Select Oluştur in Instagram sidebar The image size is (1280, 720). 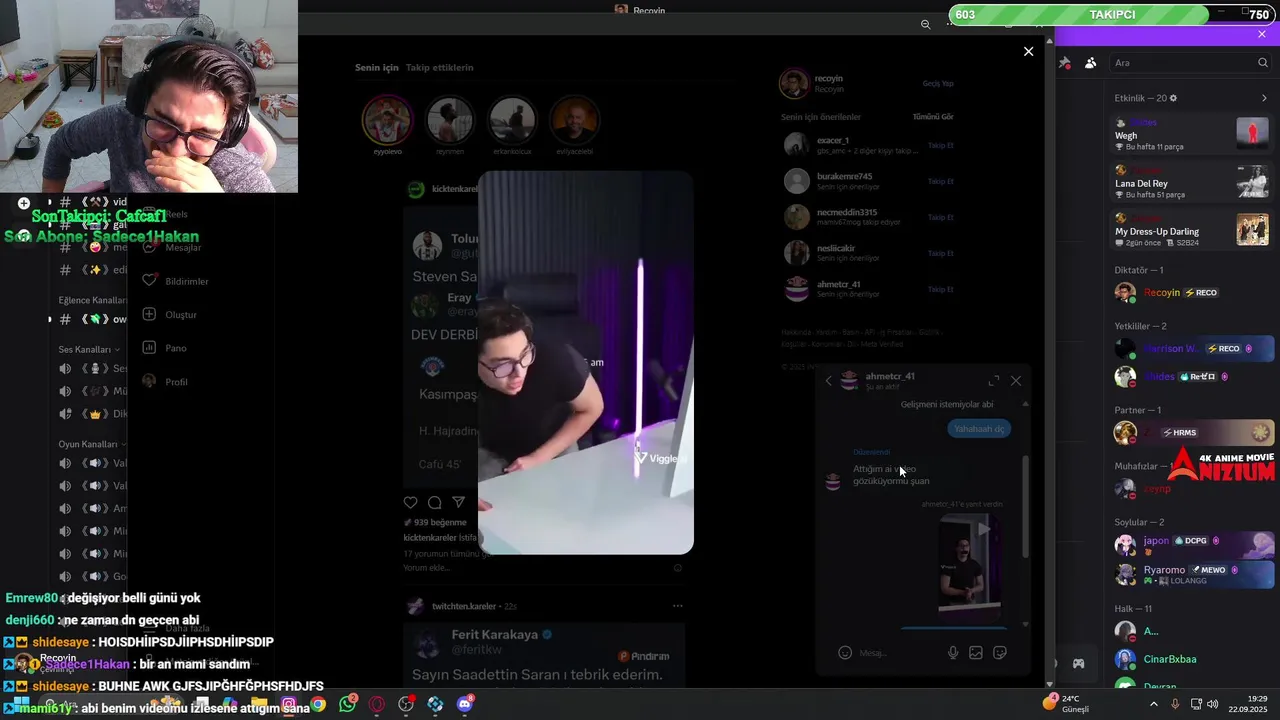(x=170, y=314)
